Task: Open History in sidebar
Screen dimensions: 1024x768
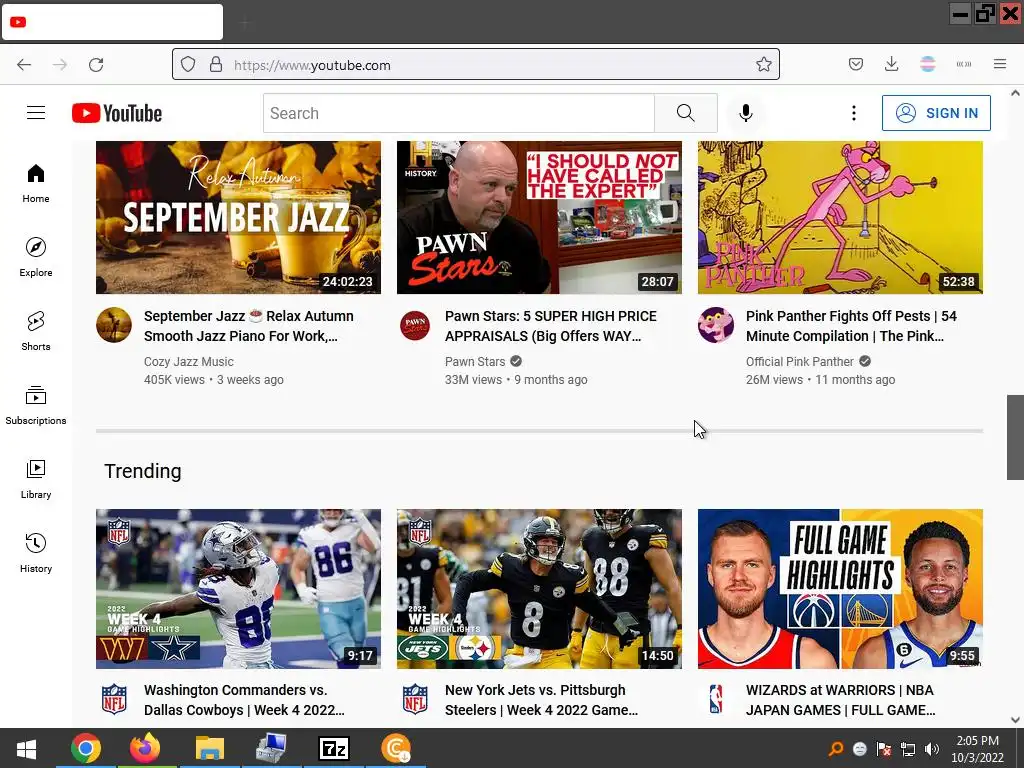Action: [x=36, y=553]
